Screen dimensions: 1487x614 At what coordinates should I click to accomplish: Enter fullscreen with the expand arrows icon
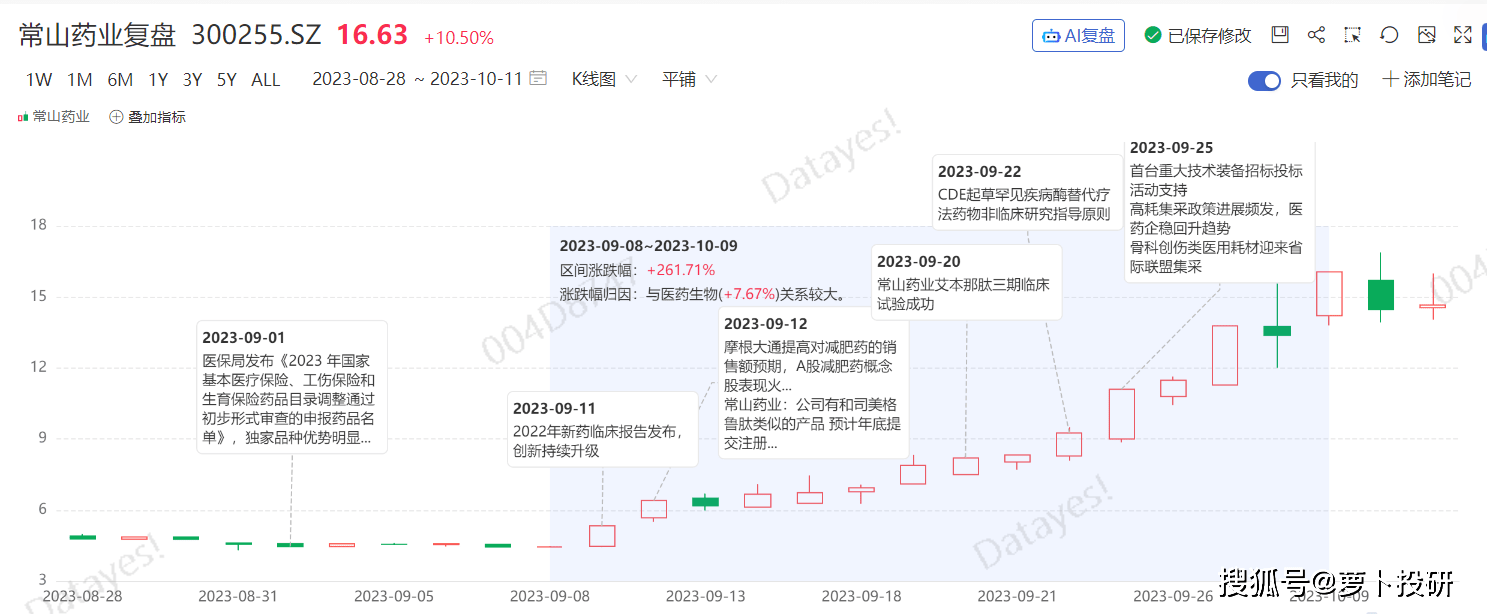(x=1462, y=35)
